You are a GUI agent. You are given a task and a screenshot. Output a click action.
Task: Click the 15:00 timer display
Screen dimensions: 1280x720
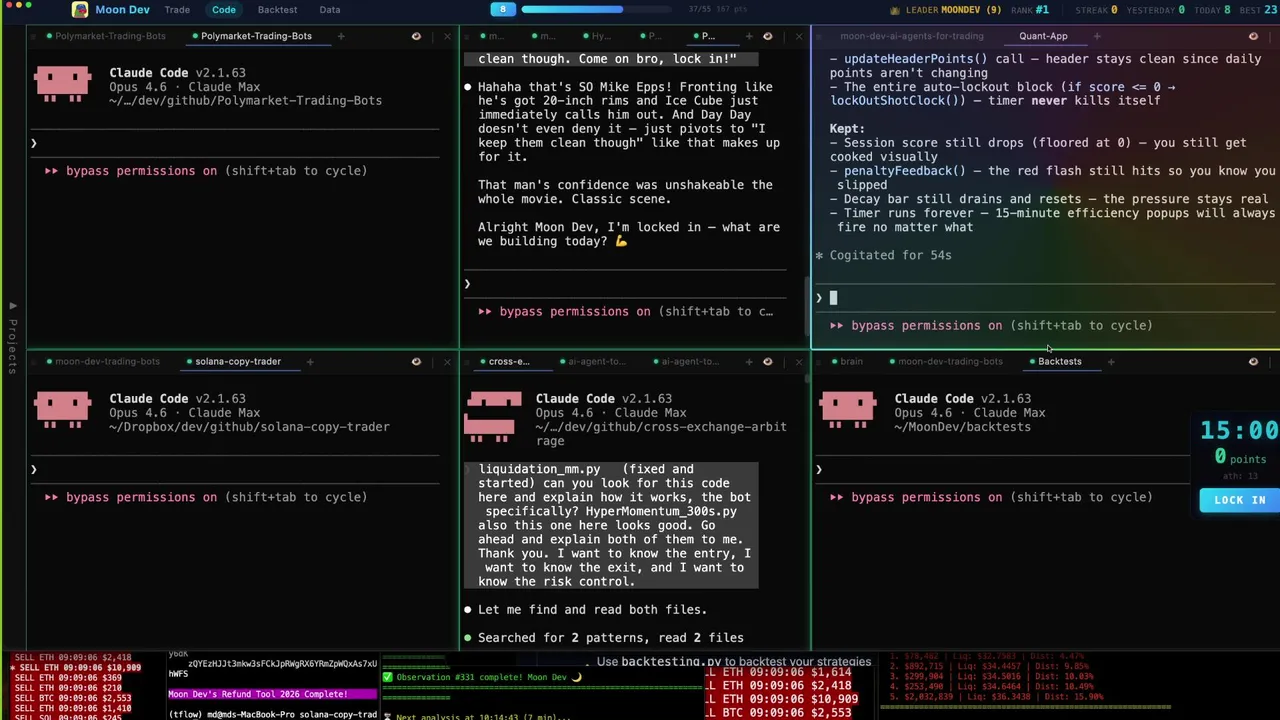[x=1239, y=431]
